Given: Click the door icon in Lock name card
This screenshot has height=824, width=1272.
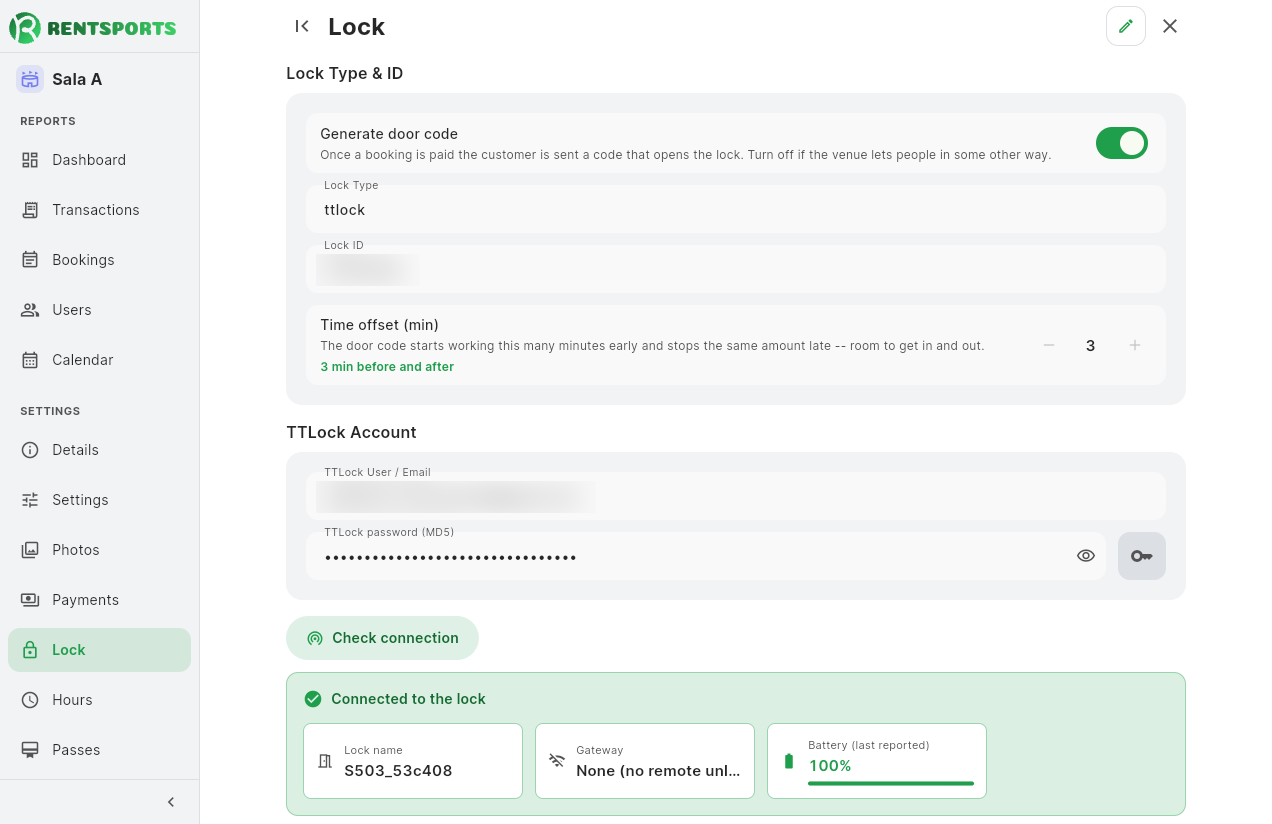Looking at the screenshot, I should pos(325,761).
